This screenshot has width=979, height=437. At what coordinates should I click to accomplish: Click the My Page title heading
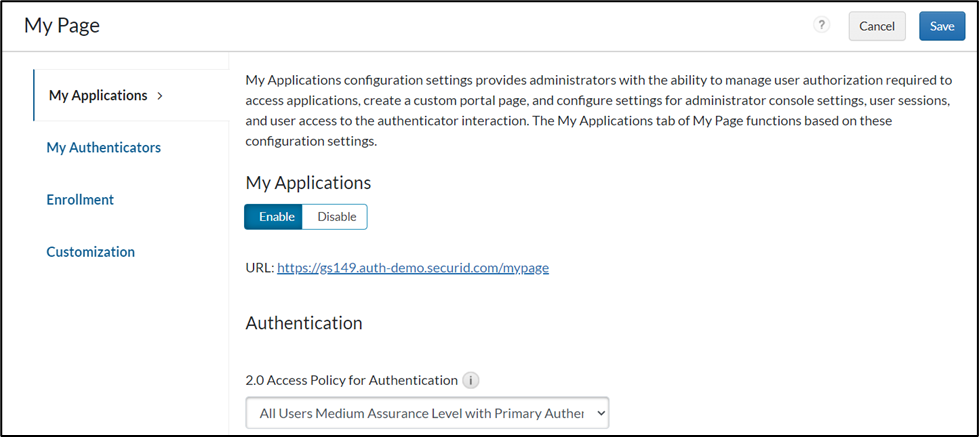pyautogui.click(x=62, y=26)
